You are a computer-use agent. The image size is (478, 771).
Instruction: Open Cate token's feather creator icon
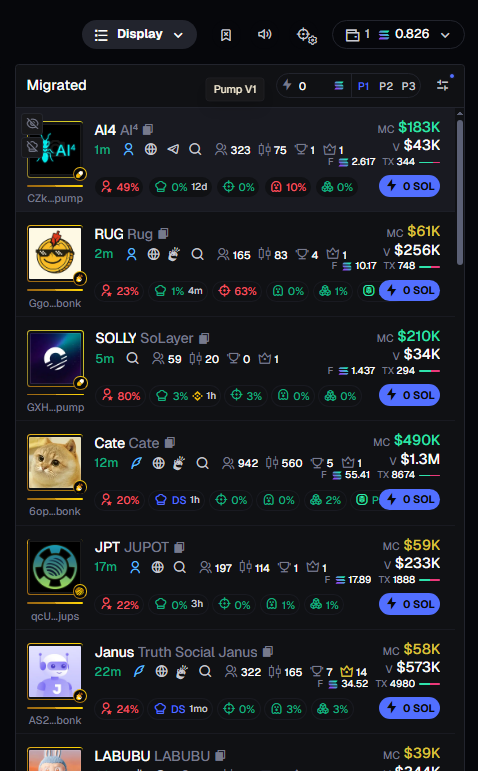pyautogui.click(x=136, y=463)
